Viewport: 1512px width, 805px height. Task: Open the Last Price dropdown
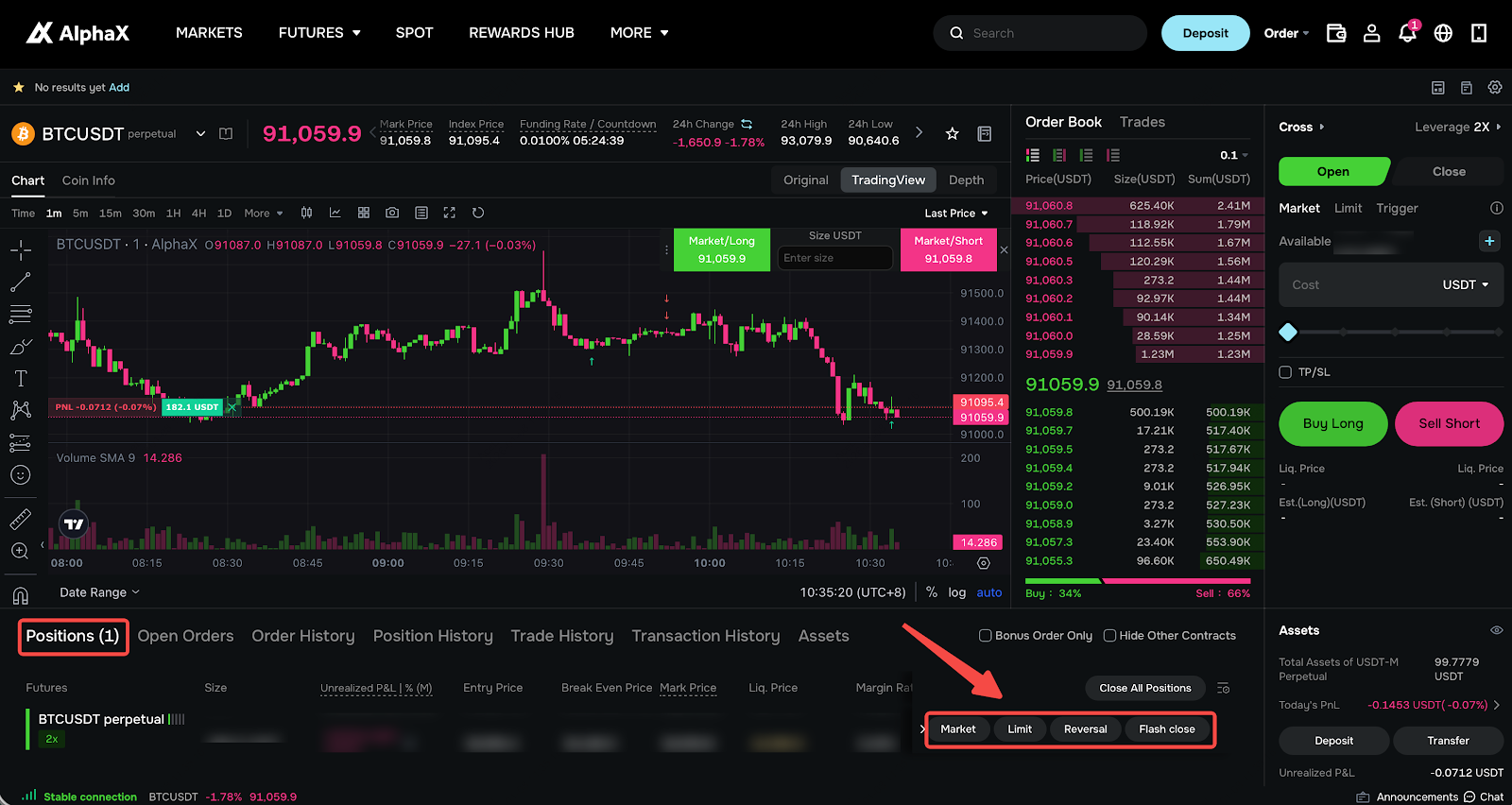click(956, 214)
